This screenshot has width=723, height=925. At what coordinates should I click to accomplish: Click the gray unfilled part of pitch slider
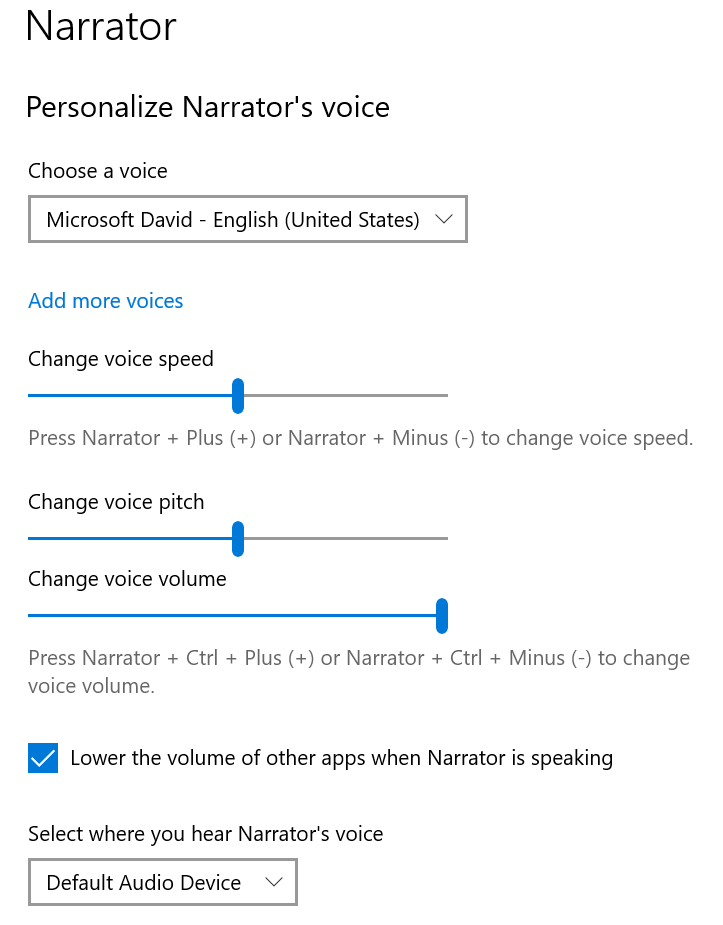346,538
